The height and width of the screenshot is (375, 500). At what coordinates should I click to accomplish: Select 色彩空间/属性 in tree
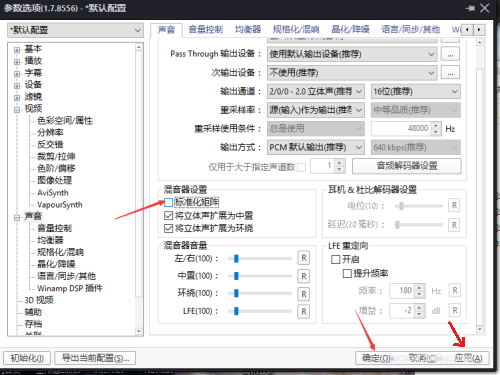(x=65, y=120)
